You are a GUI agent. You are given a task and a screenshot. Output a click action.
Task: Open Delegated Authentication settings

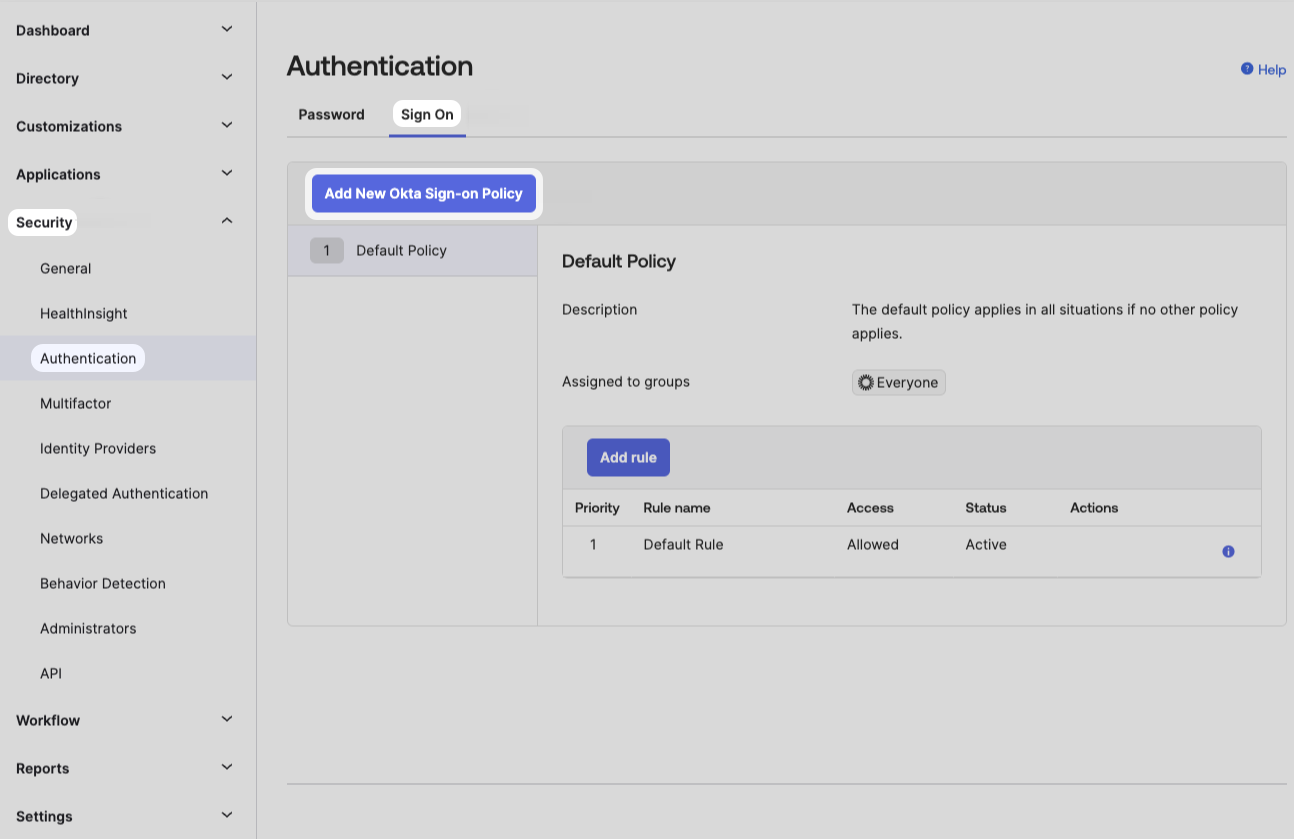124,493
